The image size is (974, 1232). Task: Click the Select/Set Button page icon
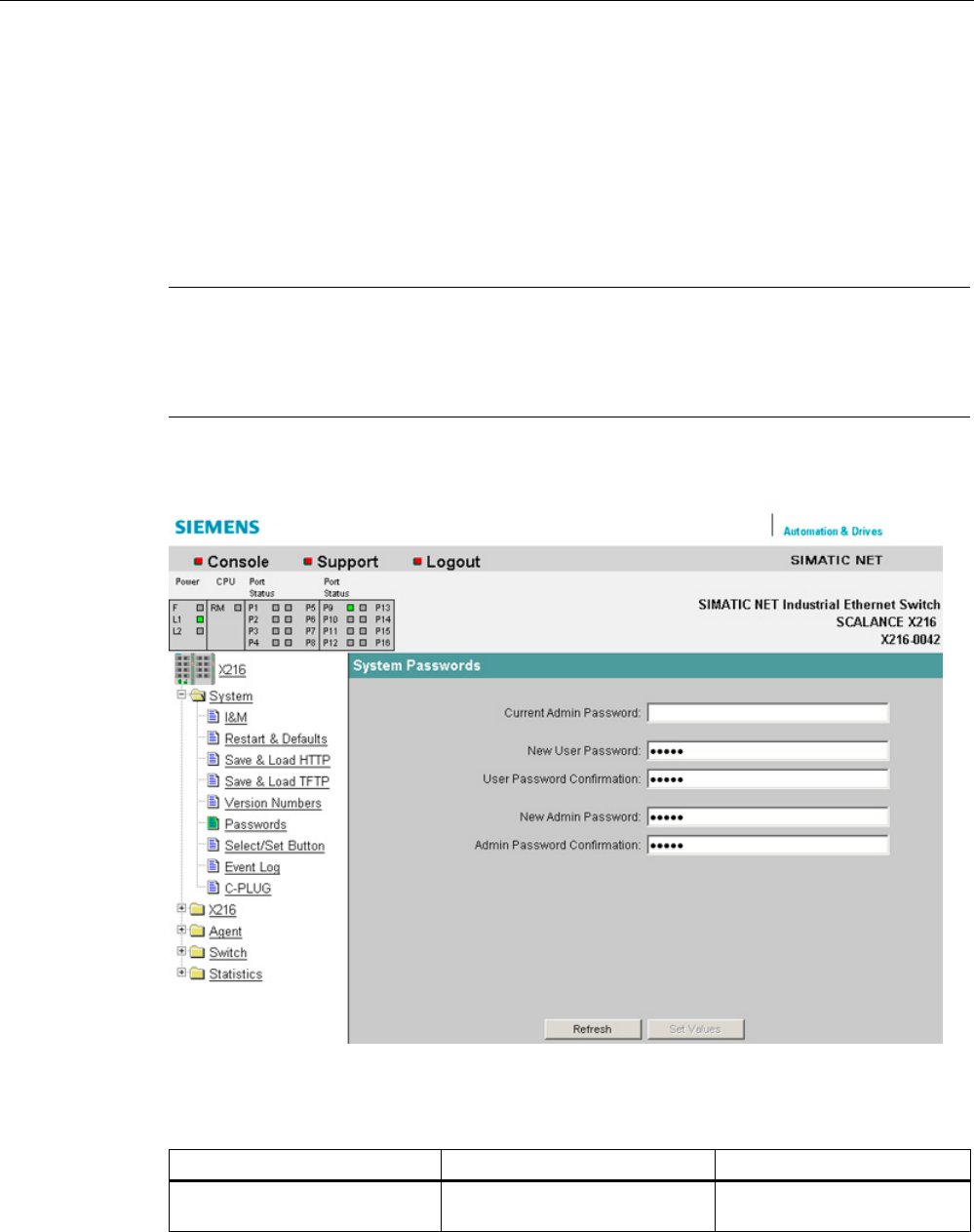click(214, 846)
